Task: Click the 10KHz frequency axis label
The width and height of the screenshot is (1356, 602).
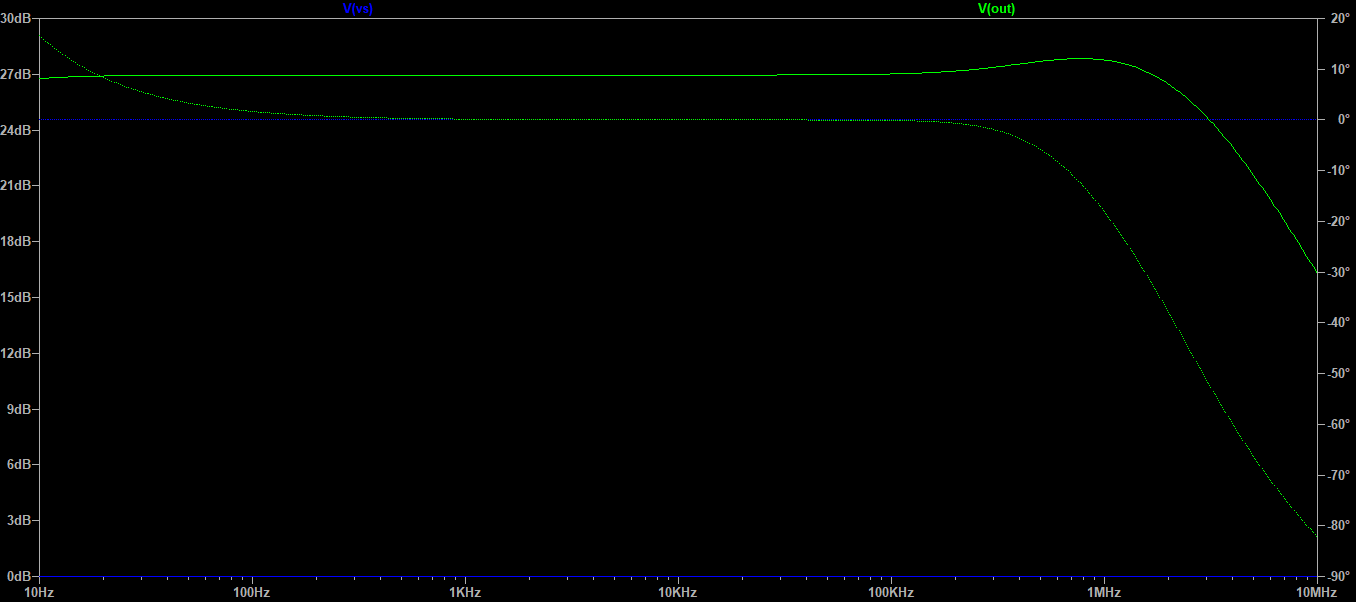Action: coord(678,592)
